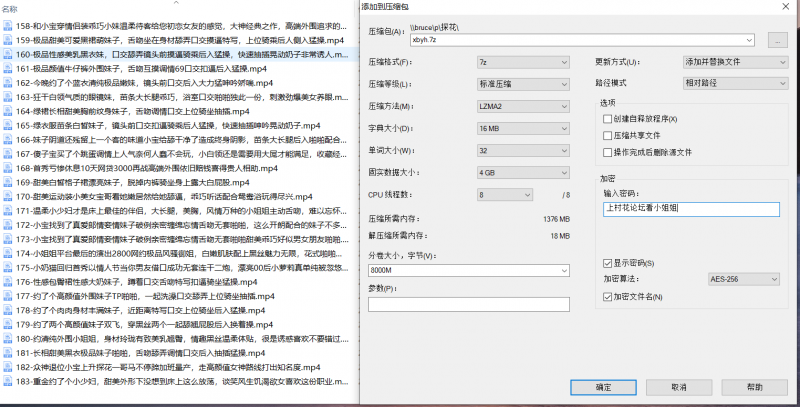Tick 操作完成后删除源文件 checkbox
Screen dimensions: 800x407
pyautogui.click(x=607, y=151)
